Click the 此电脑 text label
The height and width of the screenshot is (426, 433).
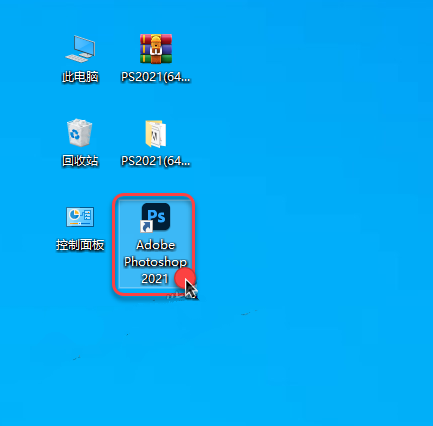click(x=80, y=77)
